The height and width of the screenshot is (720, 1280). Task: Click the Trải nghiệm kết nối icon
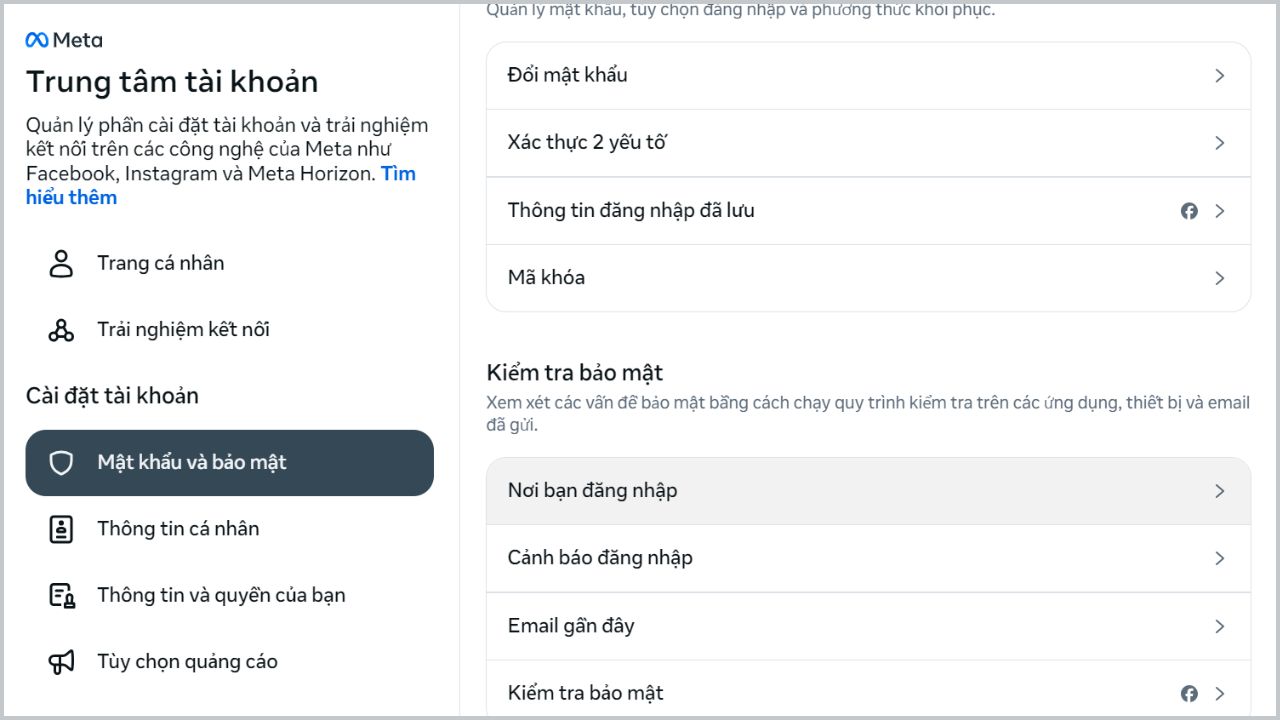pyautogui.click(x=61, y=330)
